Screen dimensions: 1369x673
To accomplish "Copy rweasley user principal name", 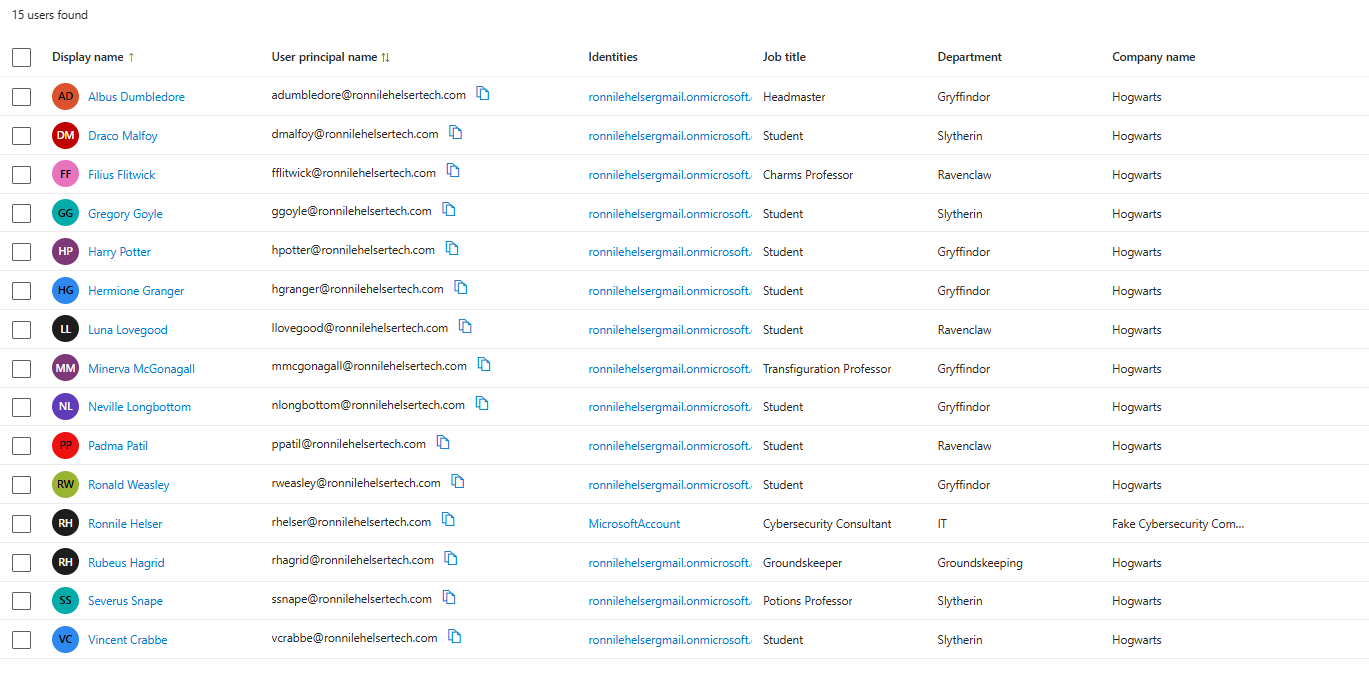I will [x=458, y=481].
